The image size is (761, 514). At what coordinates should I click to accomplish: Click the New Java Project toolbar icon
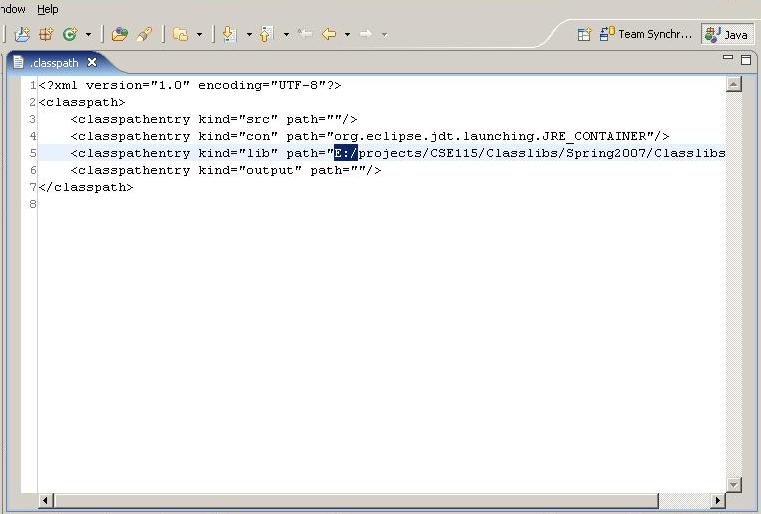pyautogui.click(x=21, y=34)
